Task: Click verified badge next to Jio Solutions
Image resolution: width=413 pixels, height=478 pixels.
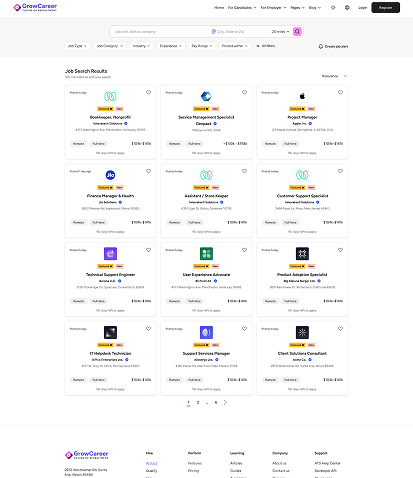Action: point(120,202)
